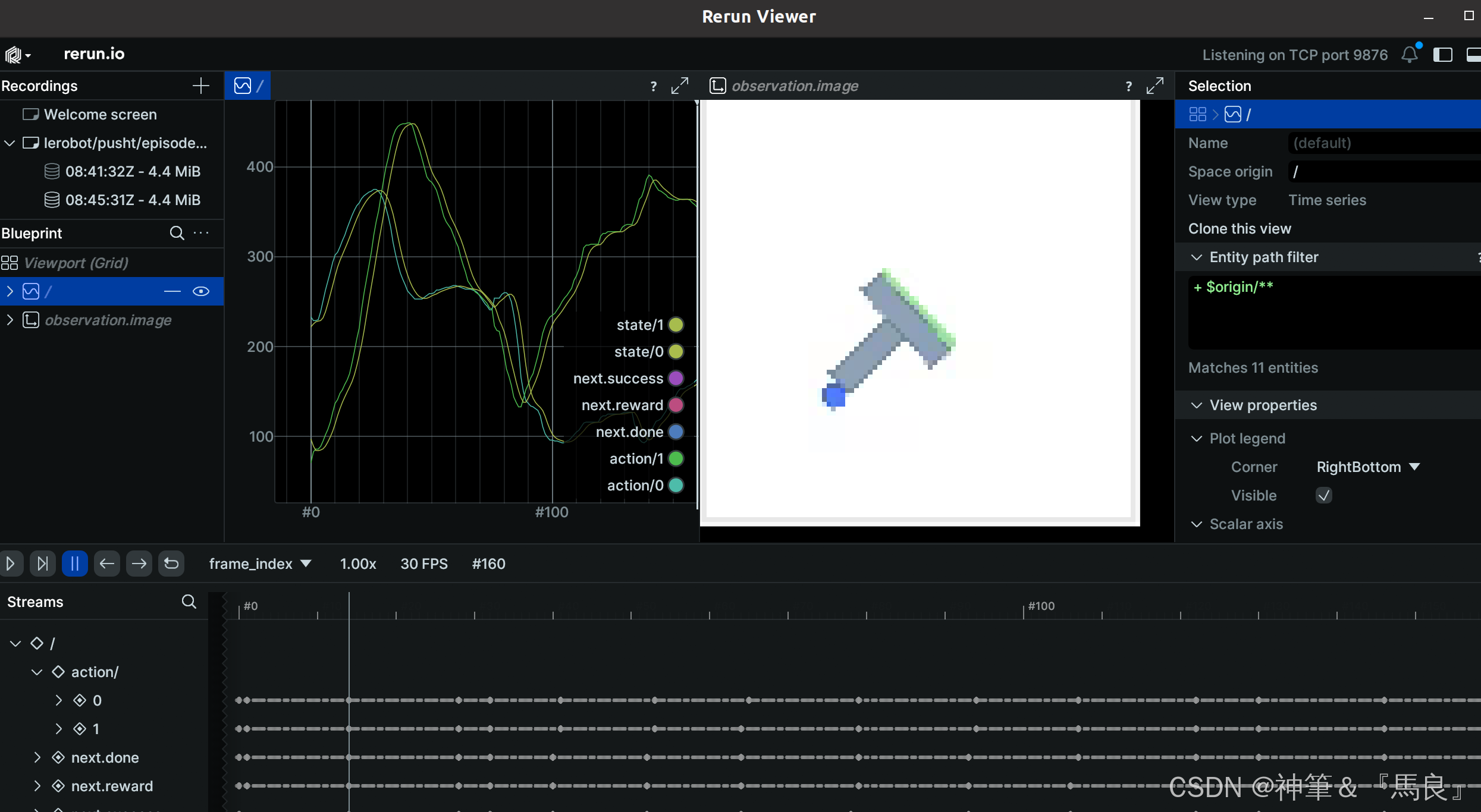This screenshot has height=812, width=1481.
Task: Uncheck the plot legend Visible checkbox
Action: [1324, 495]
